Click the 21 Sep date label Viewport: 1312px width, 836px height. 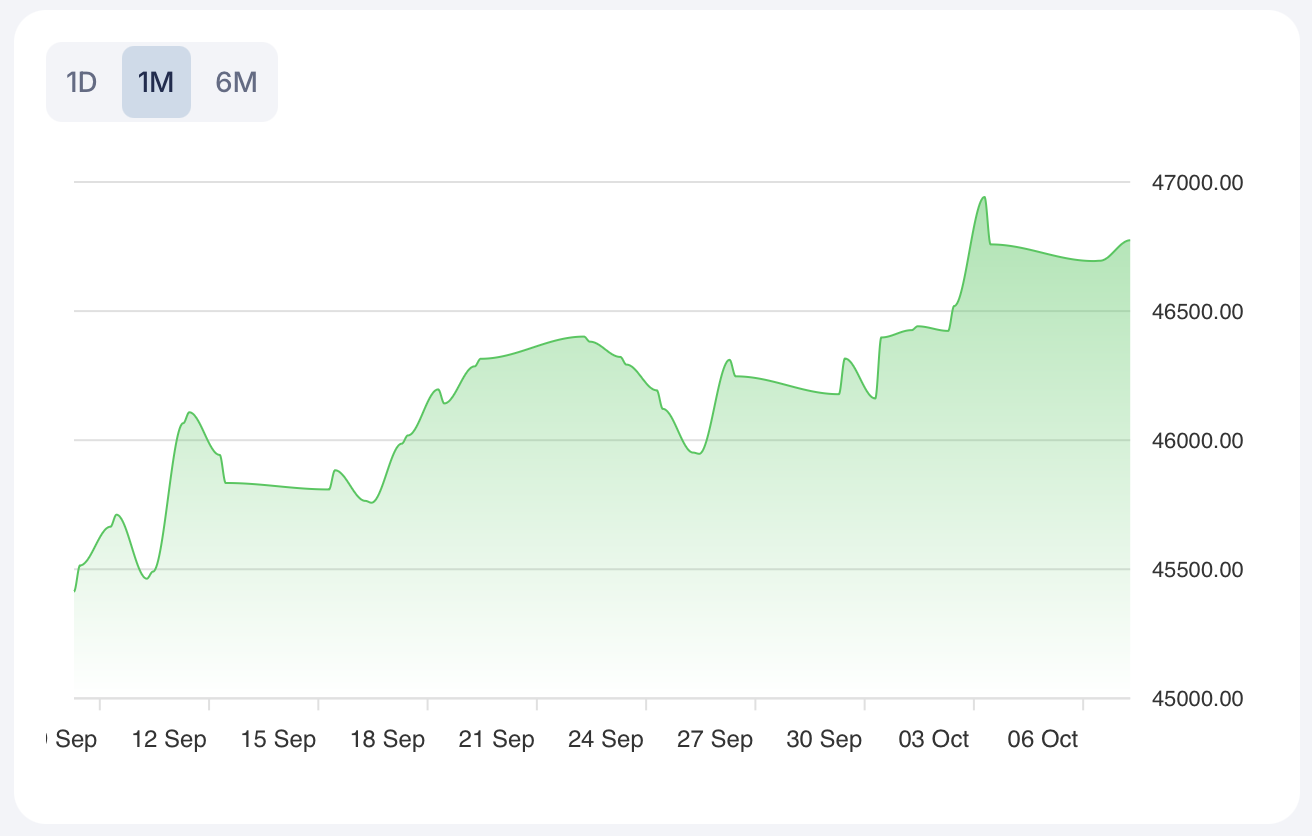point(497,740)
